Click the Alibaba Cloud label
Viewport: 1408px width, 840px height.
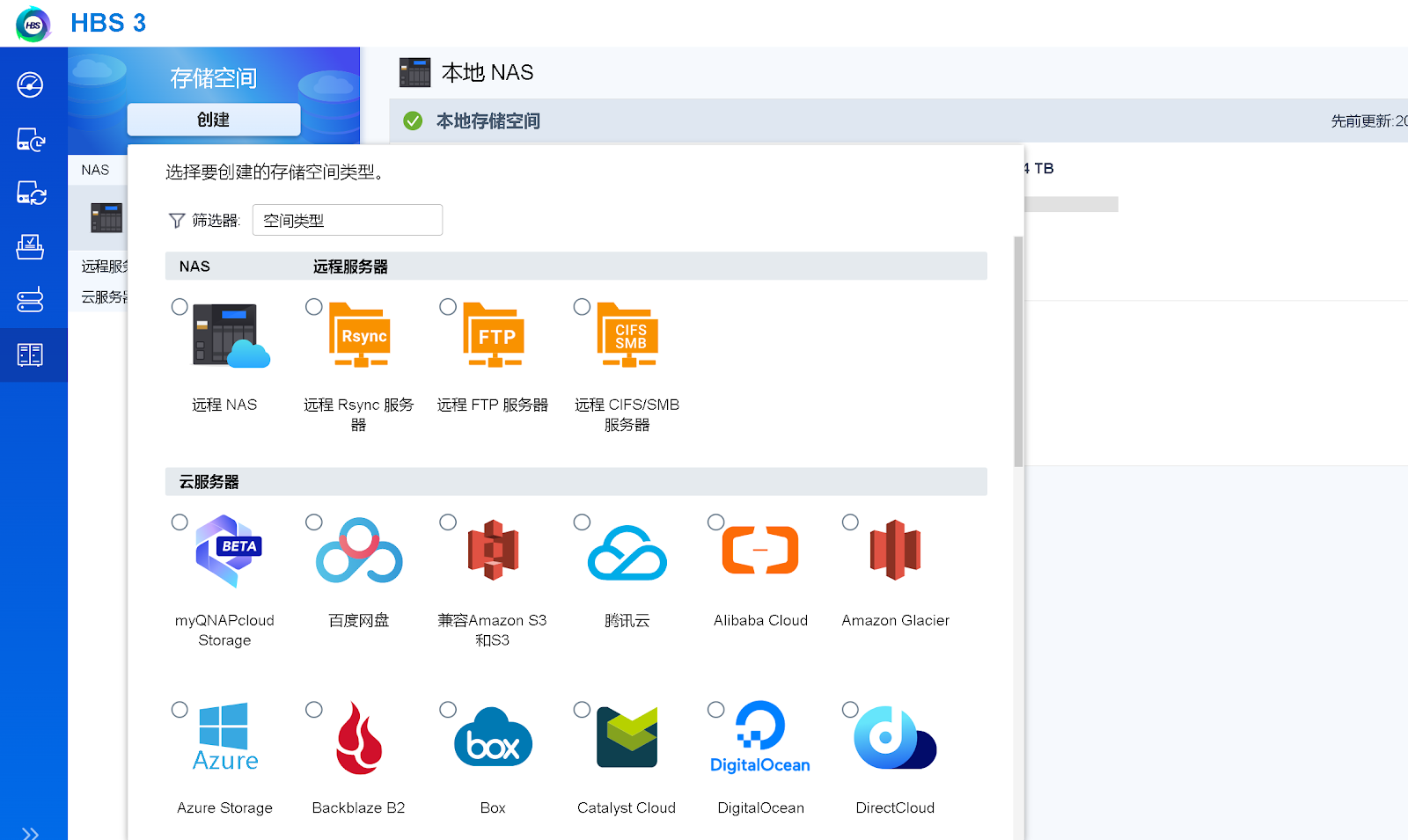[760, 620]
